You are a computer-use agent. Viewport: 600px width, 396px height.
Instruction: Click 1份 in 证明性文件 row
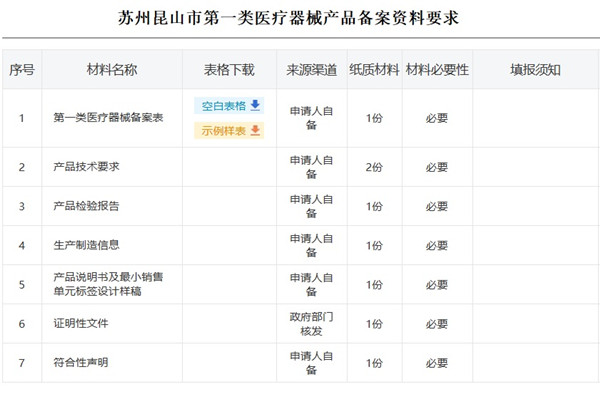click(x=374, y=324)
